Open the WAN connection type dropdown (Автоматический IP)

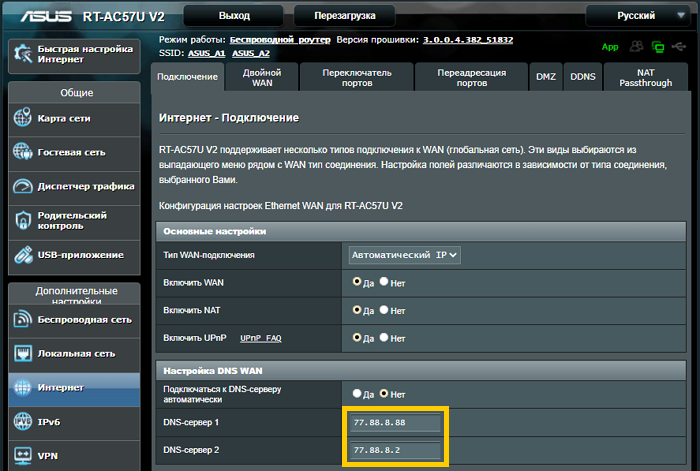[x=405, y=255]
